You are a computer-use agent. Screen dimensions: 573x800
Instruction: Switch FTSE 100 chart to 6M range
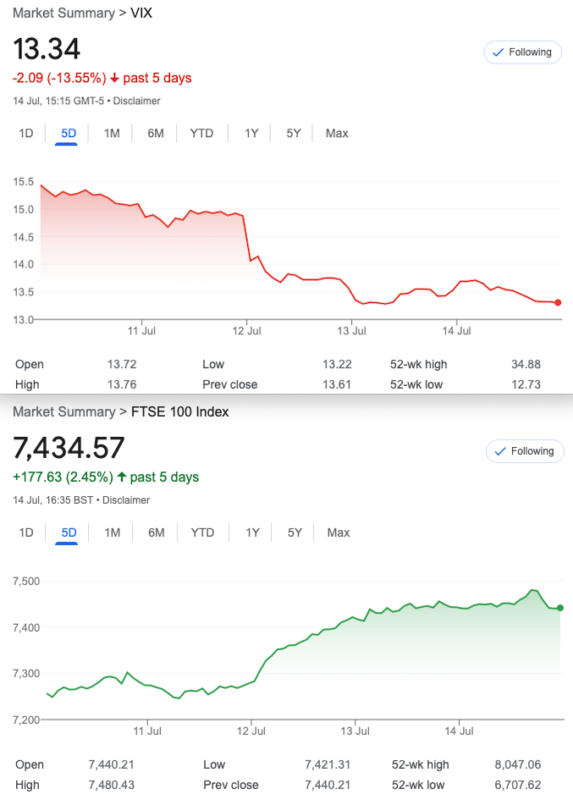[156, 533]
